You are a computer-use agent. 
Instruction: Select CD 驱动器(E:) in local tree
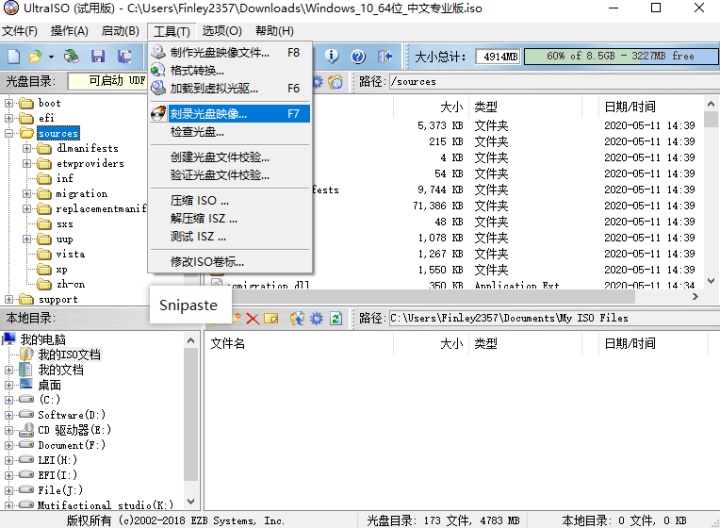point(74,430)
